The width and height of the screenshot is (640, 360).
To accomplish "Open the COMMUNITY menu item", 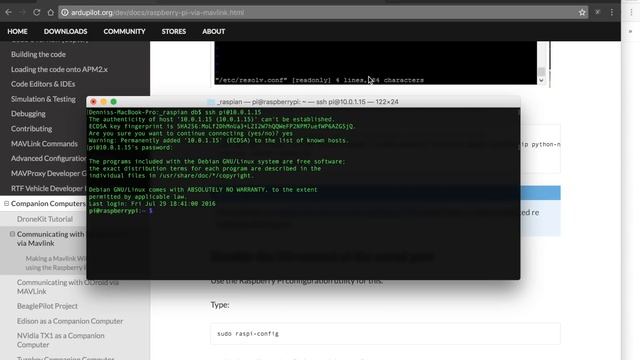I will [x=124, y=31].
